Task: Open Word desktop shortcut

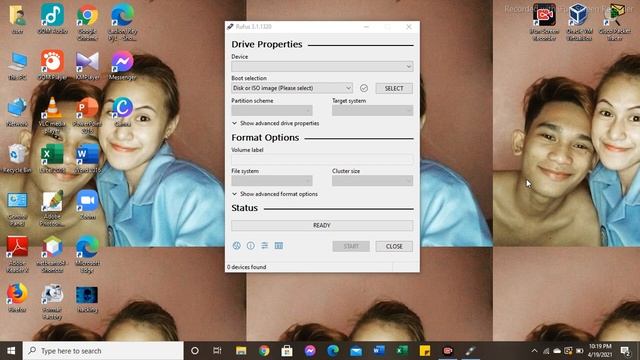Action: [87, 158]
